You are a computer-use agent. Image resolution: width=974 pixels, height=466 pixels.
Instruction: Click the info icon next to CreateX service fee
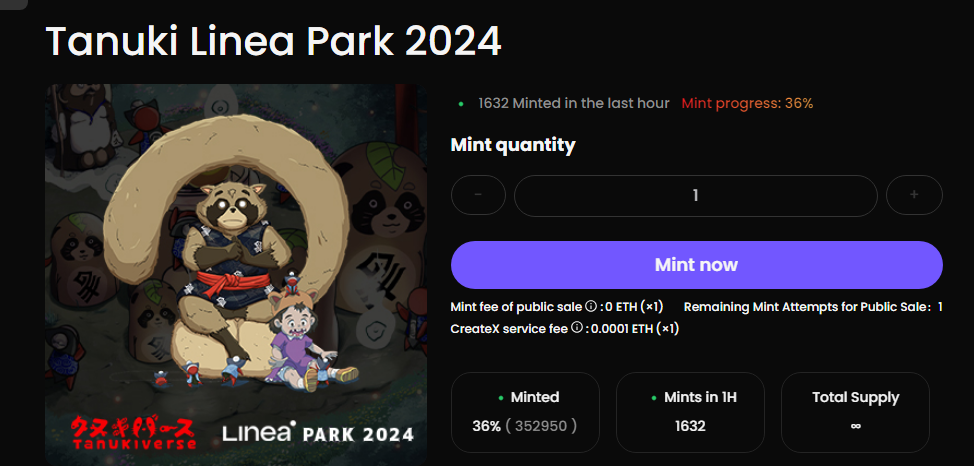coord(577,328)
